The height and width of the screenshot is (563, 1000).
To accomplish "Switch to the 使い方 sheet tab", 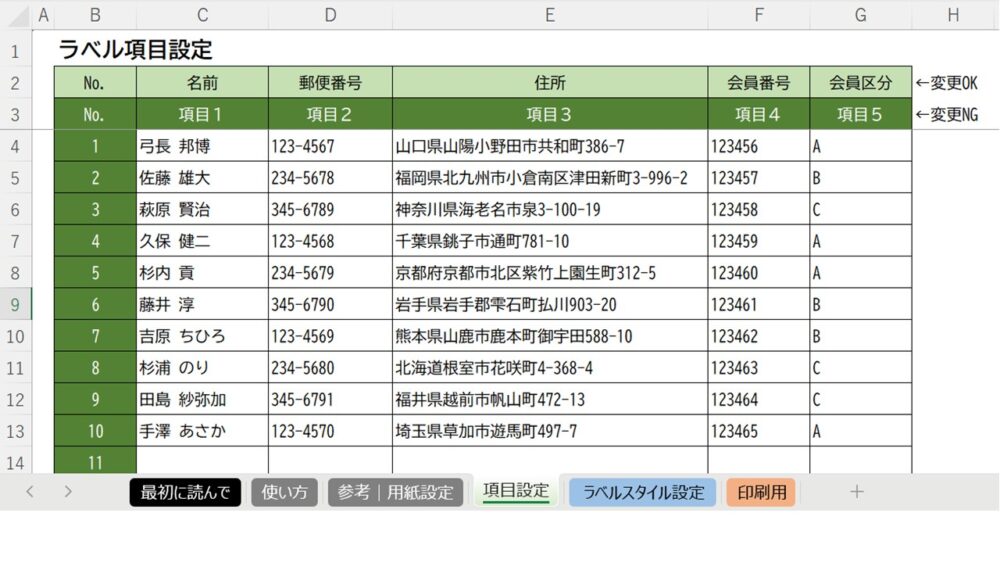I will click(285, 492).
